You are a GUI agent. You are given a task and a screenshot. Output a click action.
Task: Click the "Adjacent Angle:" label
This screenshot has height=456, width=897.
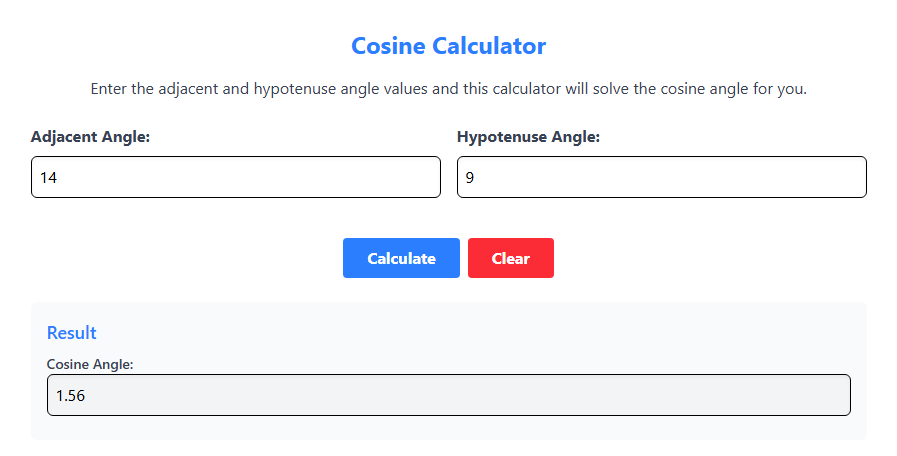coord(91,137)
